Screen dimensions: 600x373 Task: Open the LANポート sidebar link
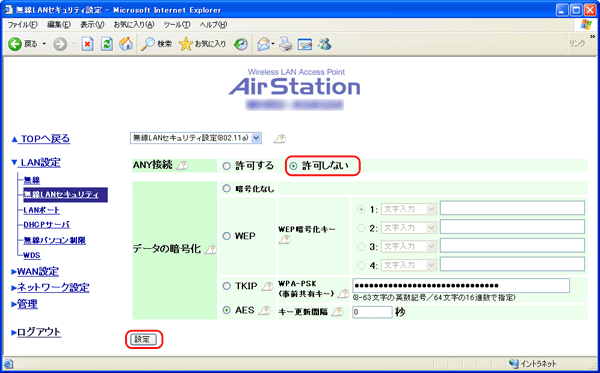(x=42, y=210)
